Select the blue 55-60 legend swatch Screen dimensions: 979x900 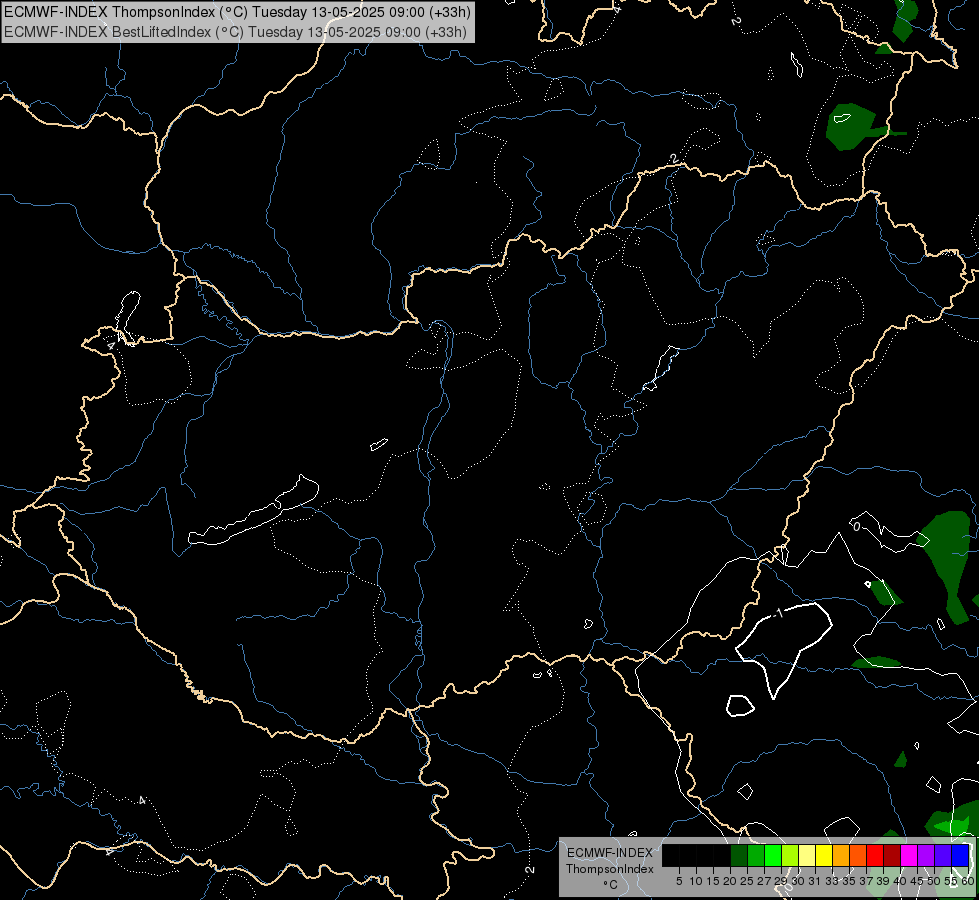click(x=960, y=855)
